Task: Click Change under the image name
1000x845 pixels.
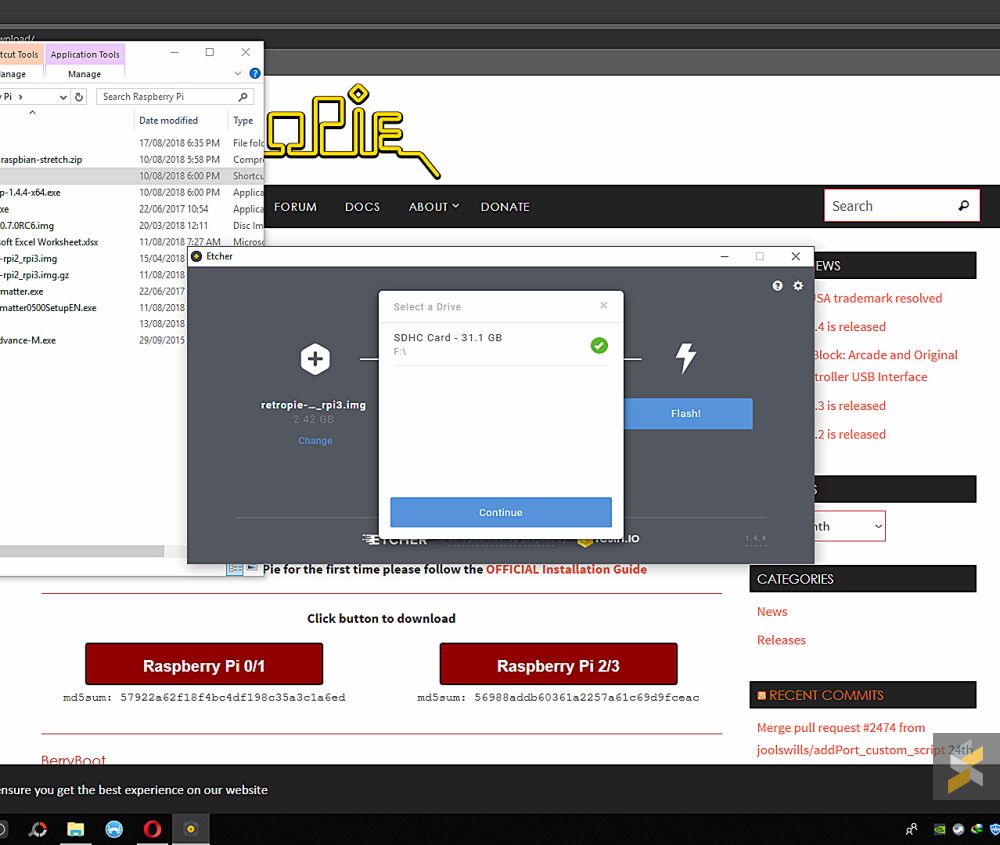Action: coord(315,441)
